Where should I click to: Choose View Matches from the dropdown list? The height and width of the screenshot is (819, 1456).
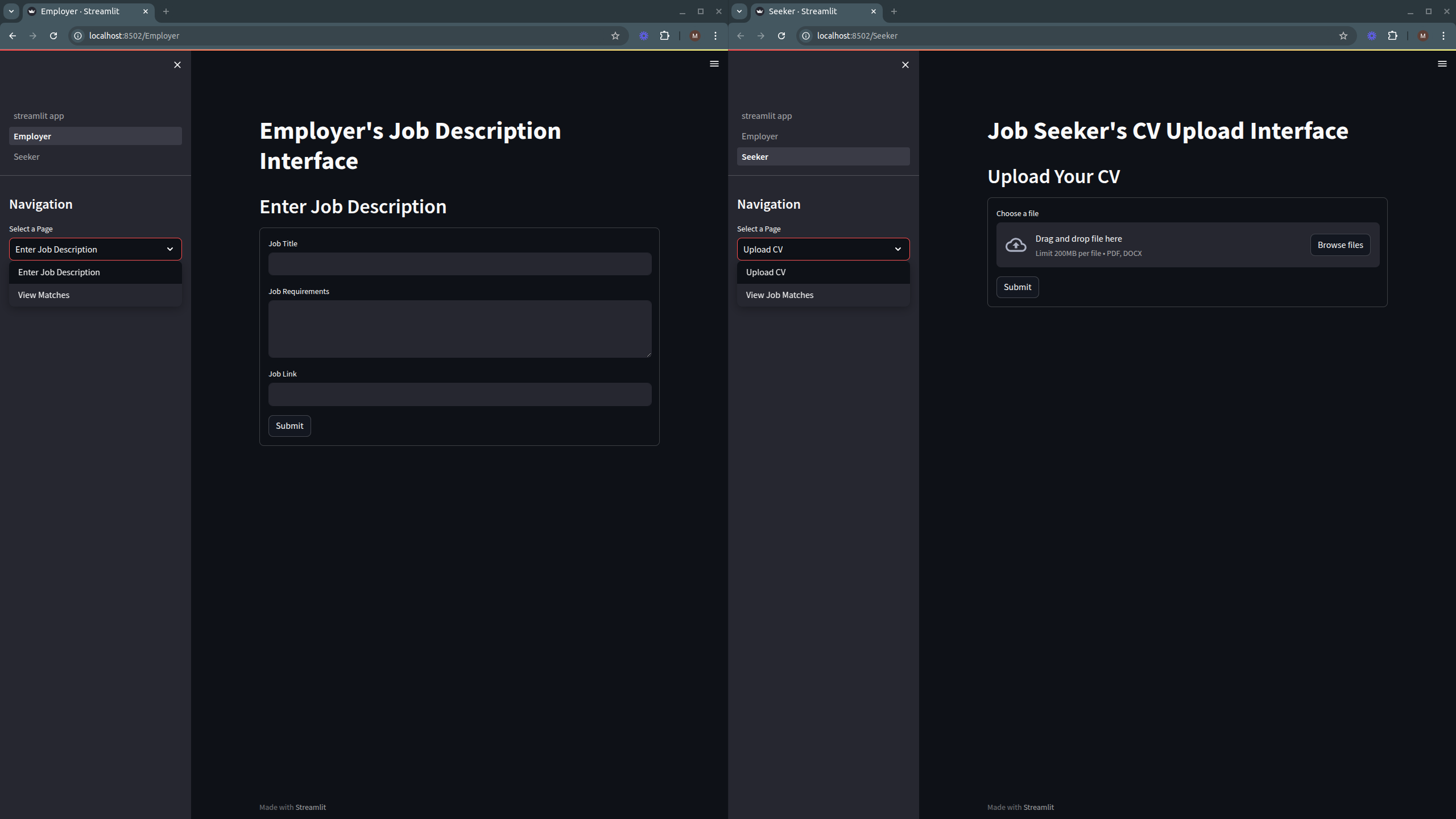(44, 295)
